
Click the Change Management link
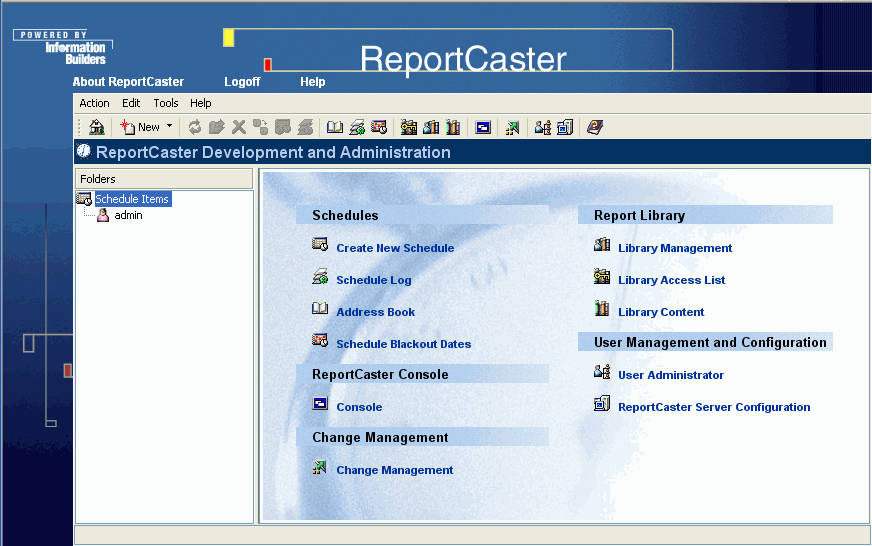click(x=395, y=470)
